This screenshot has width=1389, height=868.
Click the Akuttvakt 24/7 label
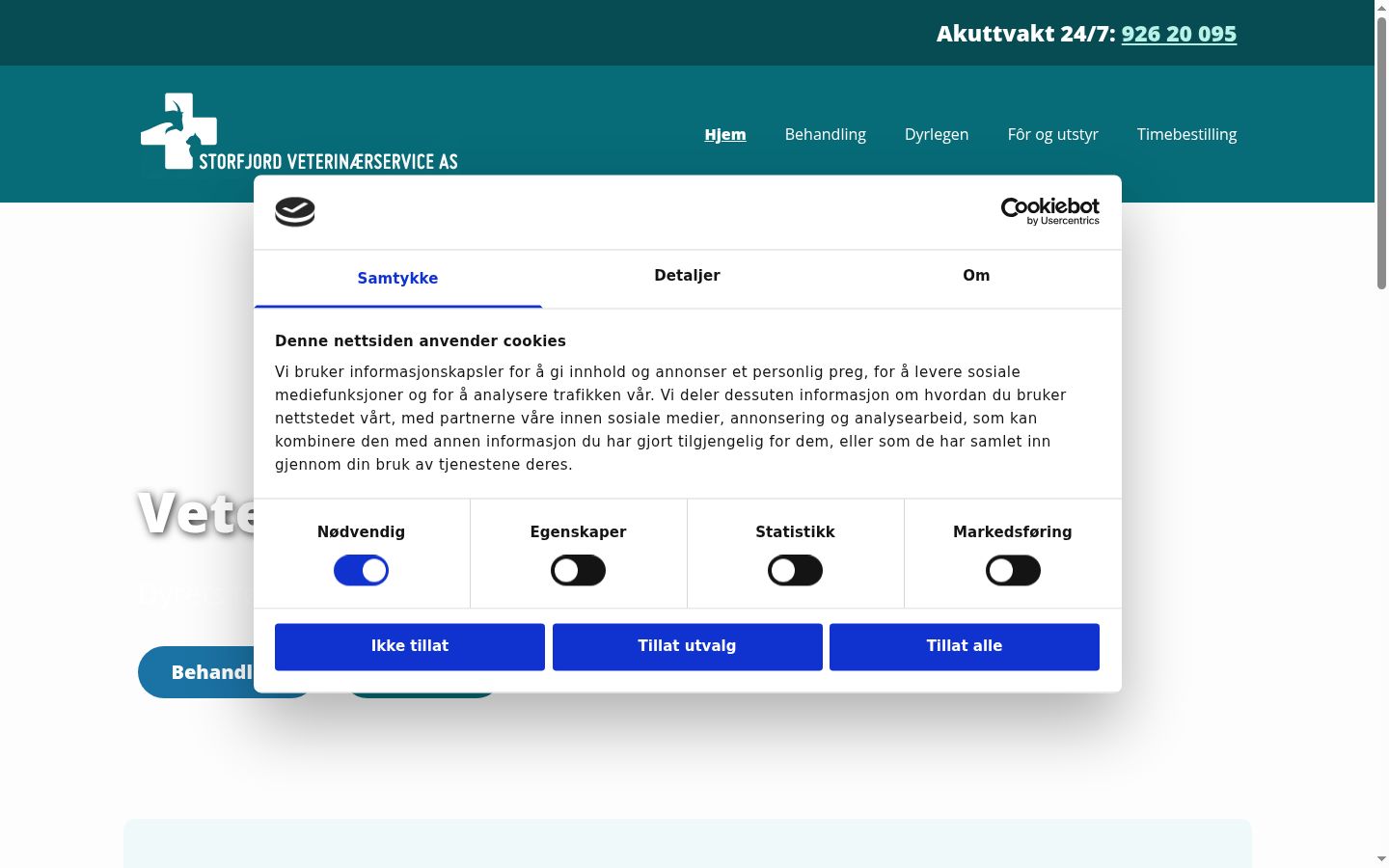point(1025,34)
